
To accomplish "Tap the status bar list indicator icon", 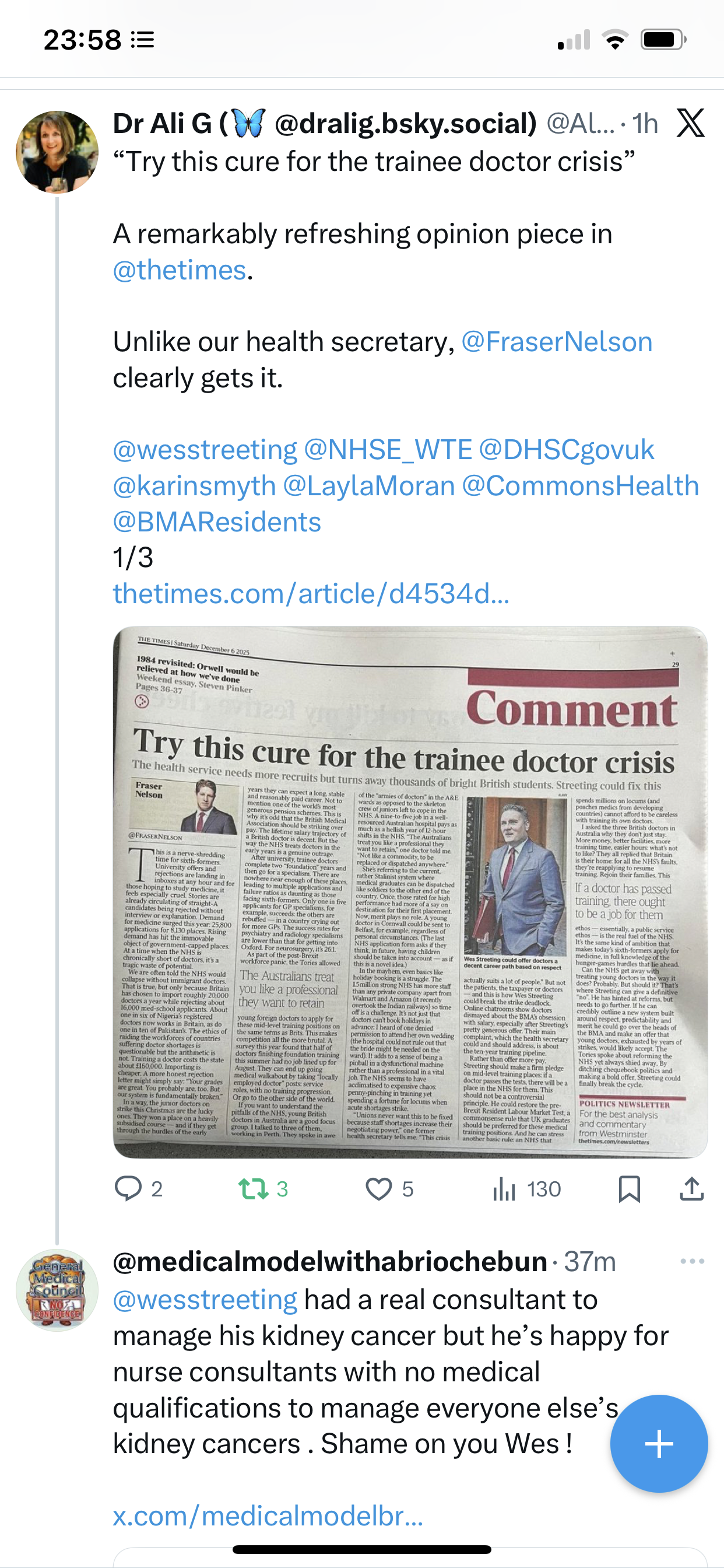I will point(143,40).
